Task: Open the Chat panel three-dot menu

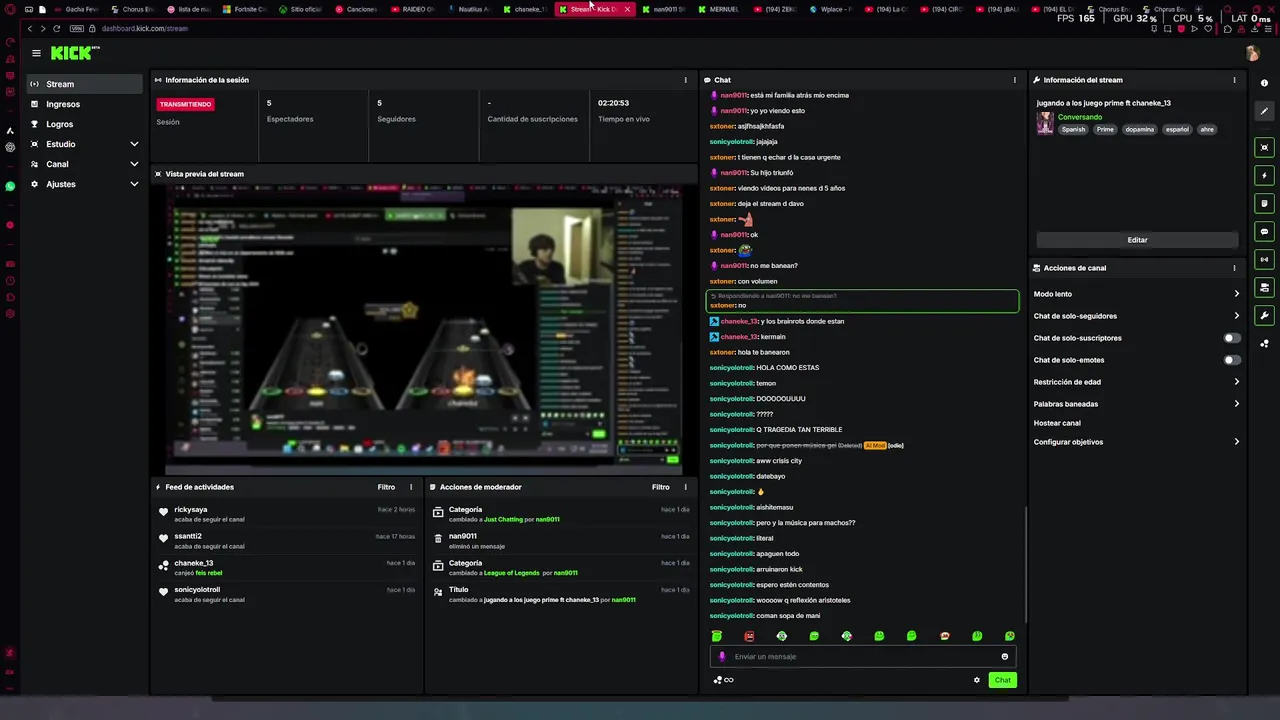Action: (x=1014, y=80)
